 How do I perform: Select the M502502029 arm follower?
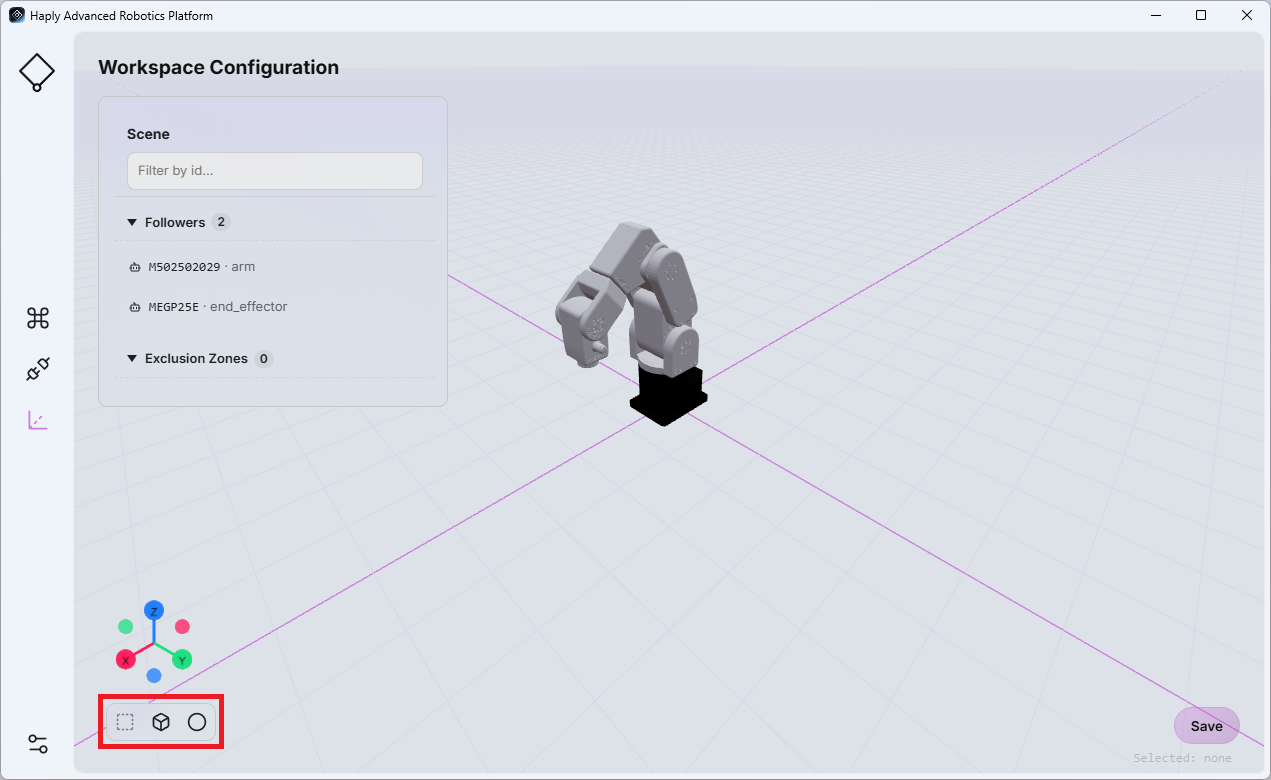click(273, 267)
